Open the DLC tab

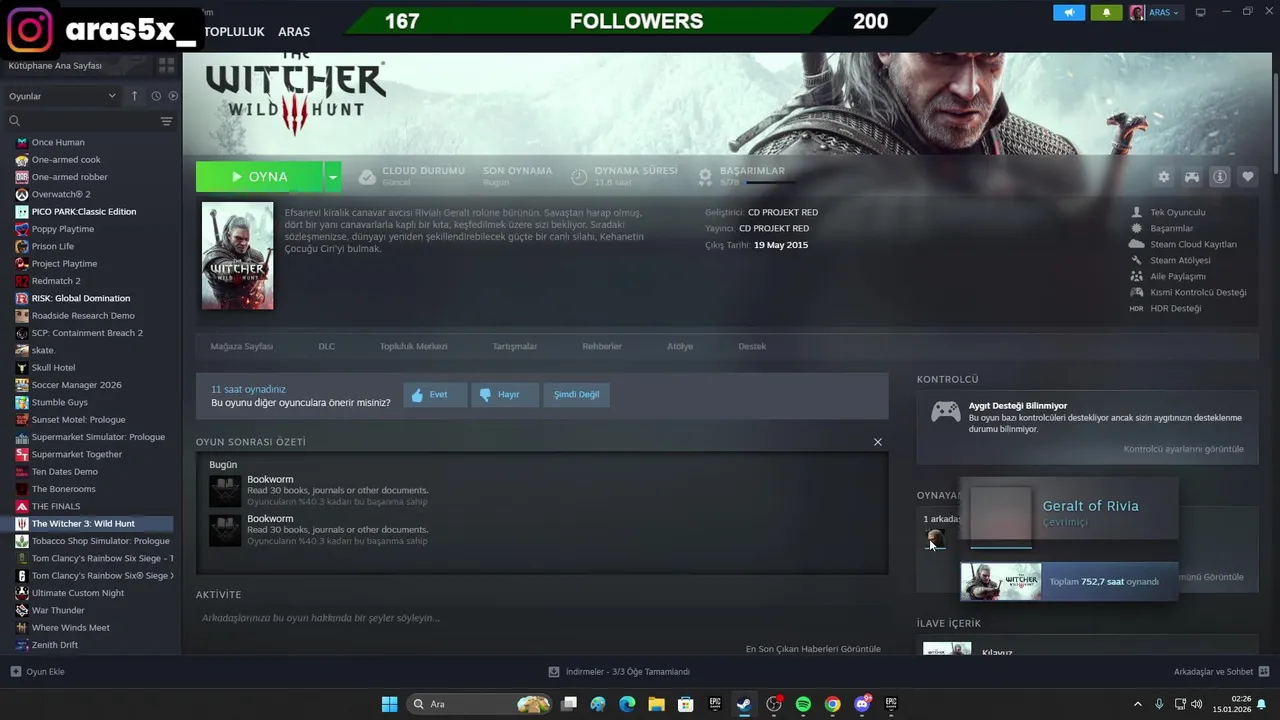click(327, 346)
